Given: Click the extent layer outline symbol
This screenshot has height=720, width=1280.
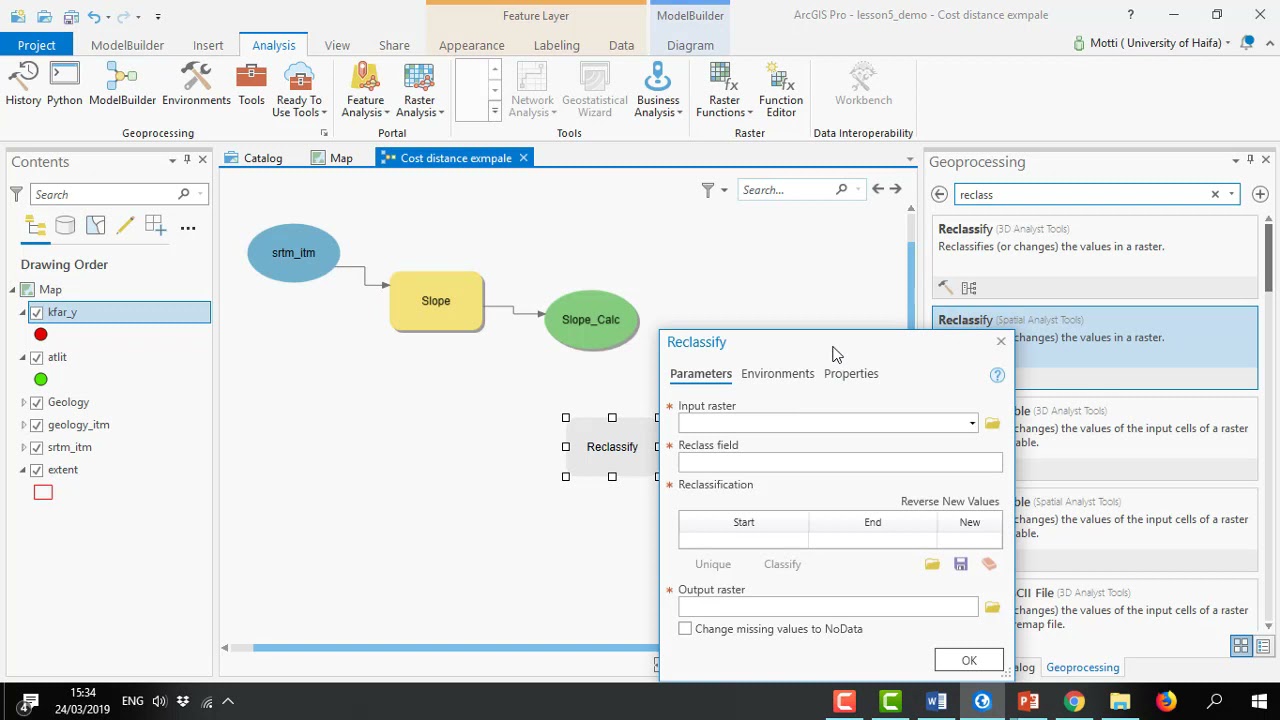Looking at the screenshot, I should coord(43,492).
